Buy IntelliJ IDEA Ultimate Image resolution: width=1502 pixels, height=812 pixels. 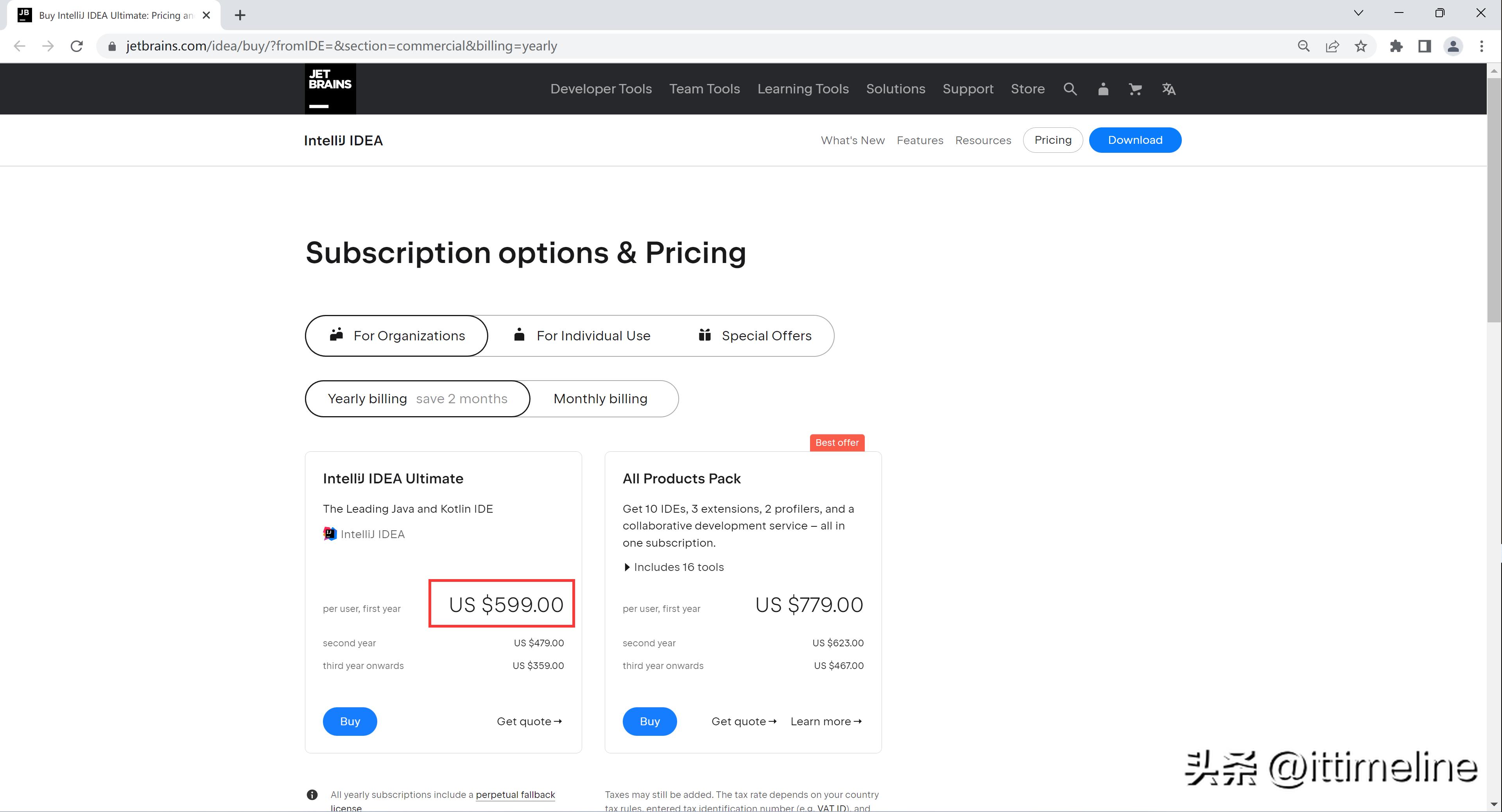(350, 722)
